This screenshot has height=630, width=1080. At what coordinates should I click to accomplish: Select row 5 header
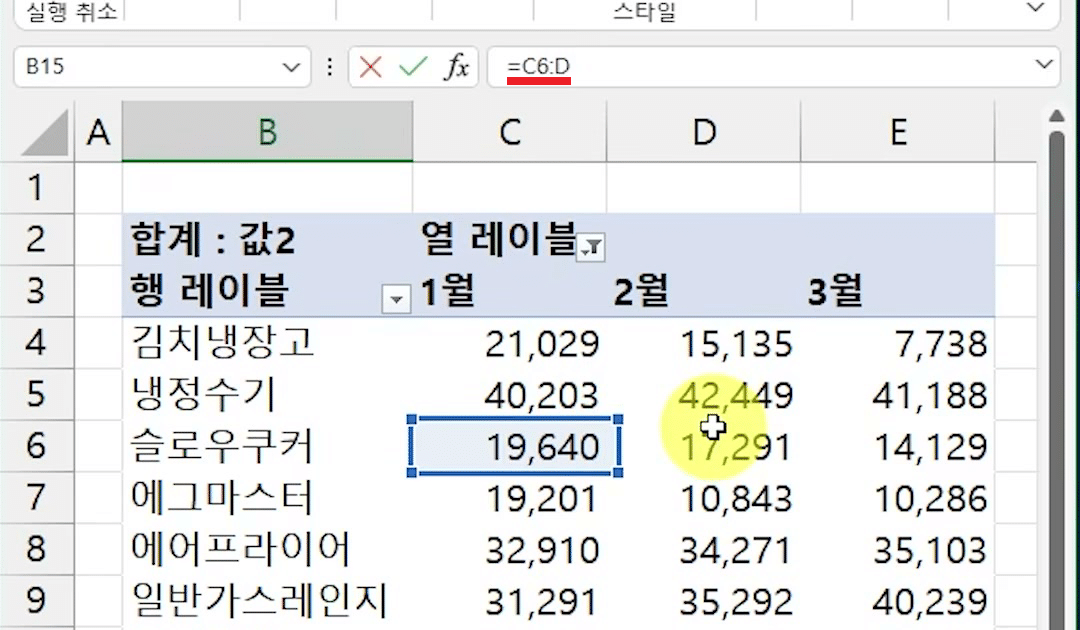click(x=37, y=394)
